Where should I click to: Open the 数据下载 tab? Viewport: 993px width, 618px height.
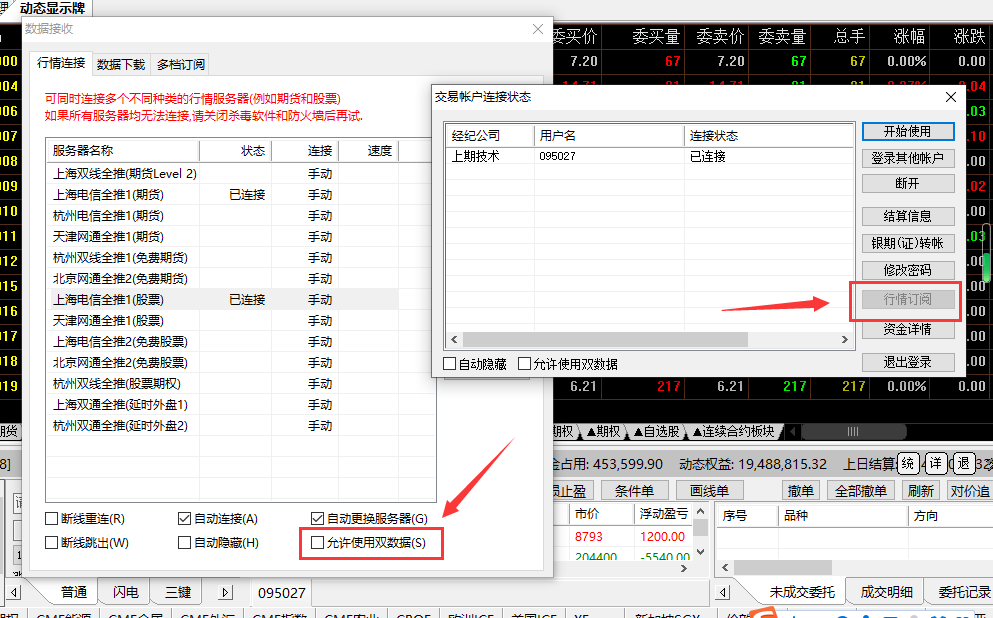(x=120, y=65)
